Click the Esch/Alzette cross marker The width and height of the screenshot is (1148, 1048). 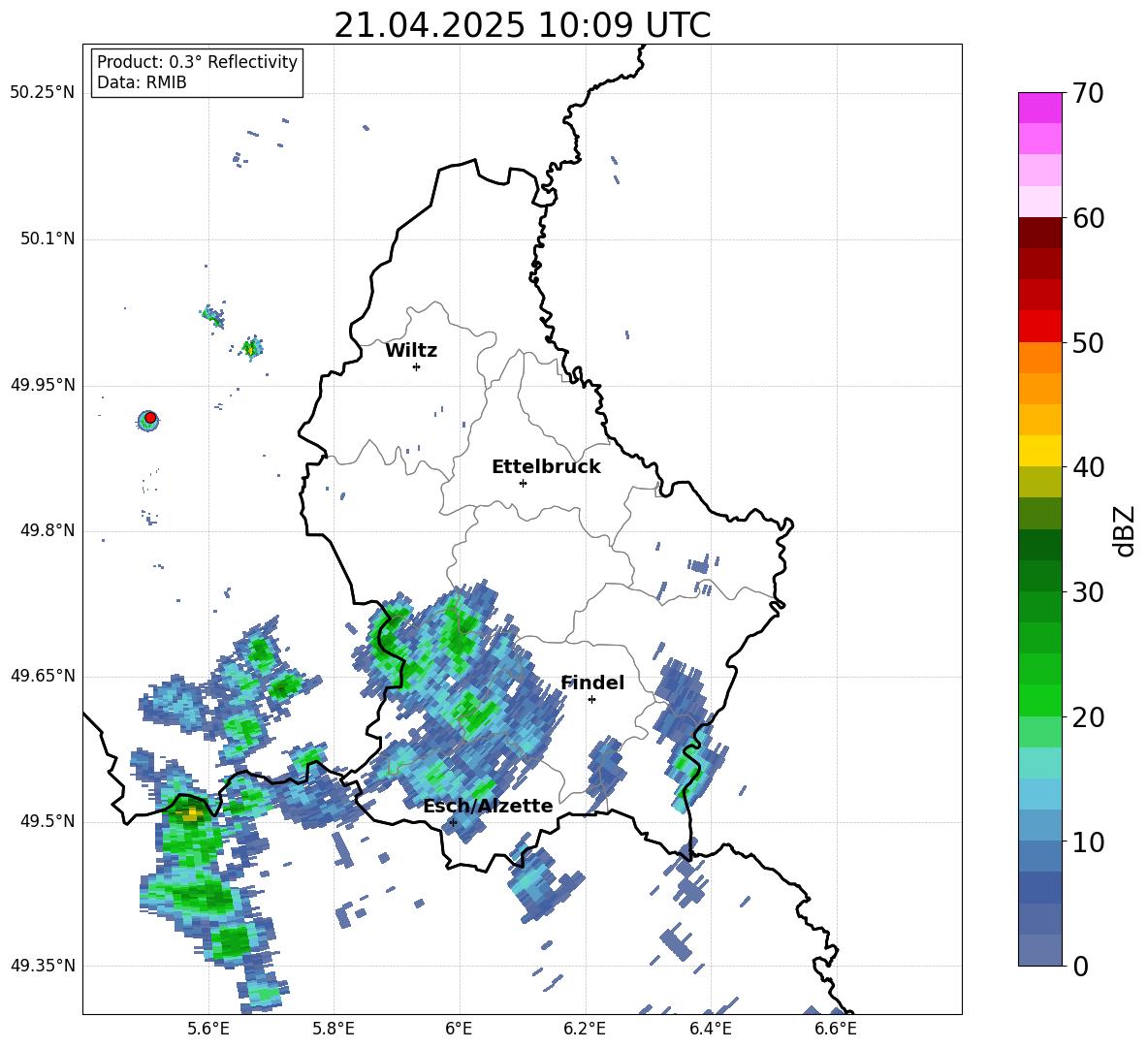tap(453, 822)
